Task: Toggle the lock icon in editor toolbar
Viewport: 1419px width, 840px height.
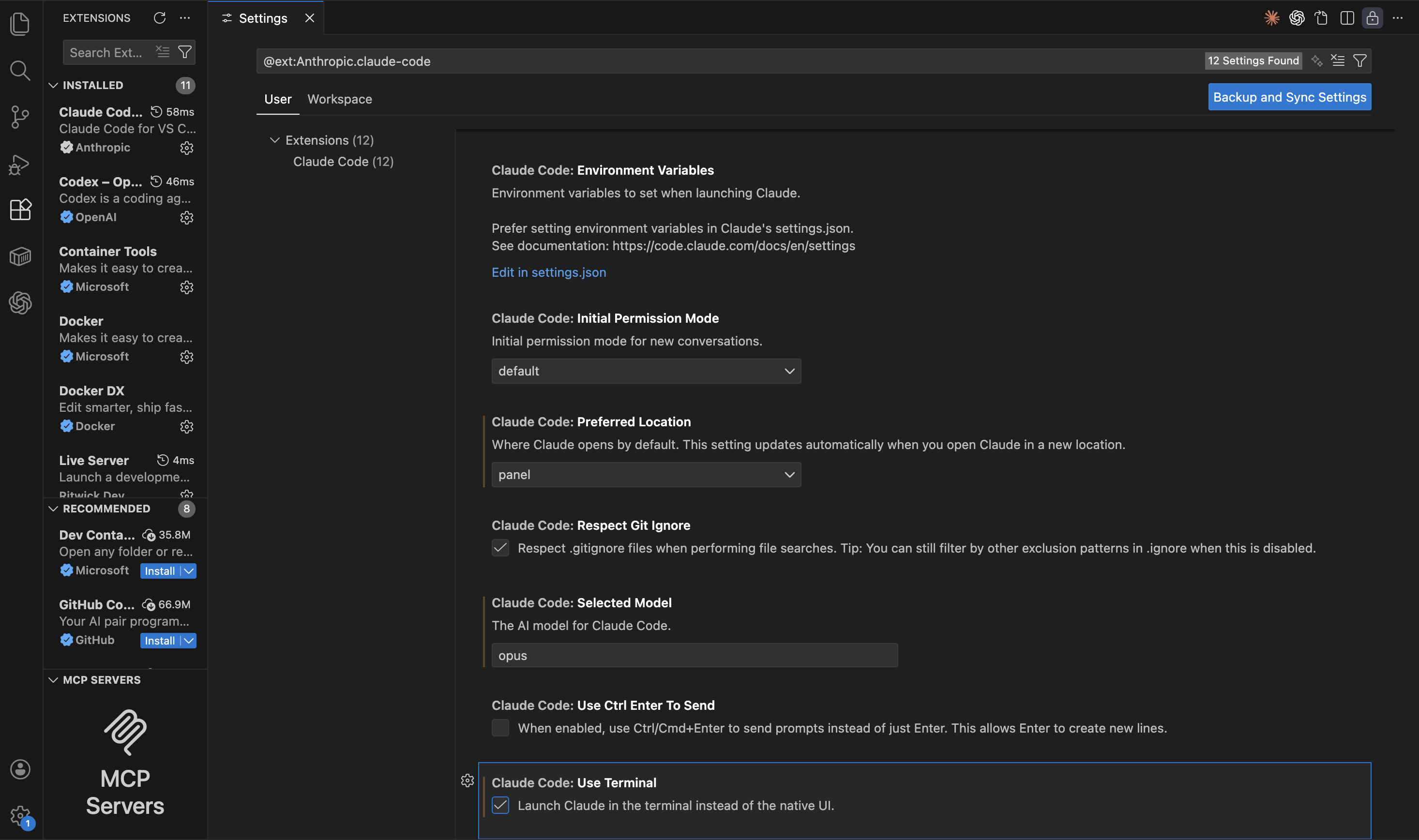Action: click(x=1372, y=17)
